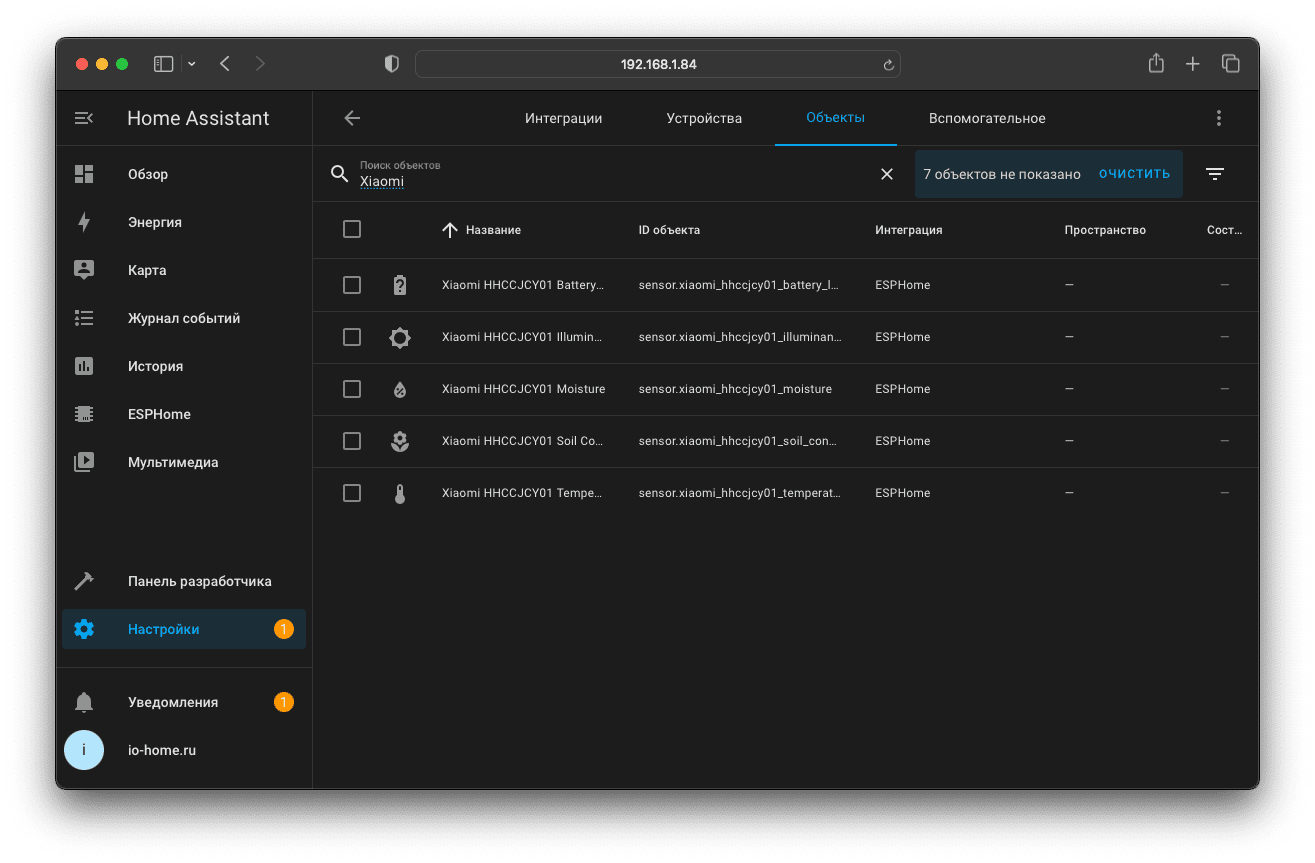Select all objects with header checkbox
Image resolution: width=1315 pixels, height=863 pixels.
(352, 229)
